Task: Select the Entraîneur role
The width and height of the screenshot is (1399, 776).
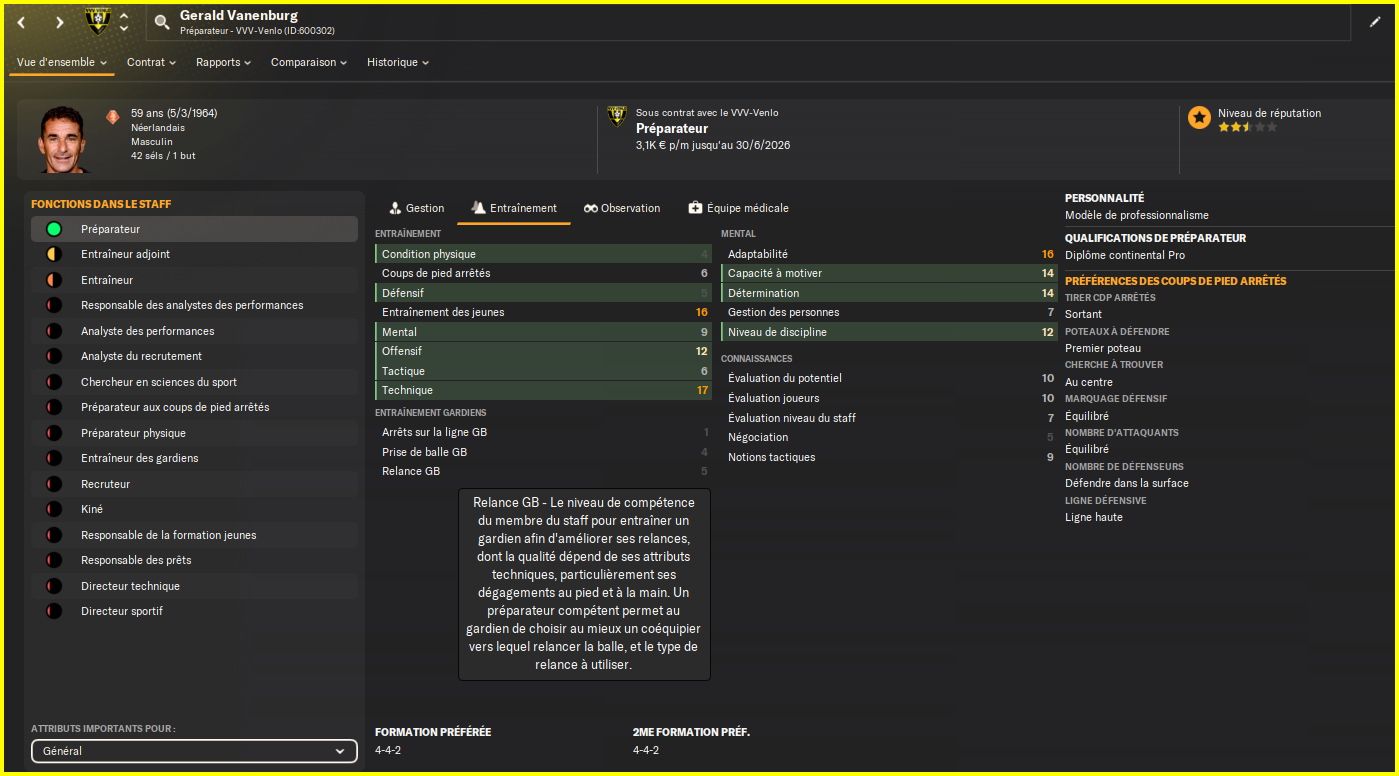Action: tap(194, 280)
